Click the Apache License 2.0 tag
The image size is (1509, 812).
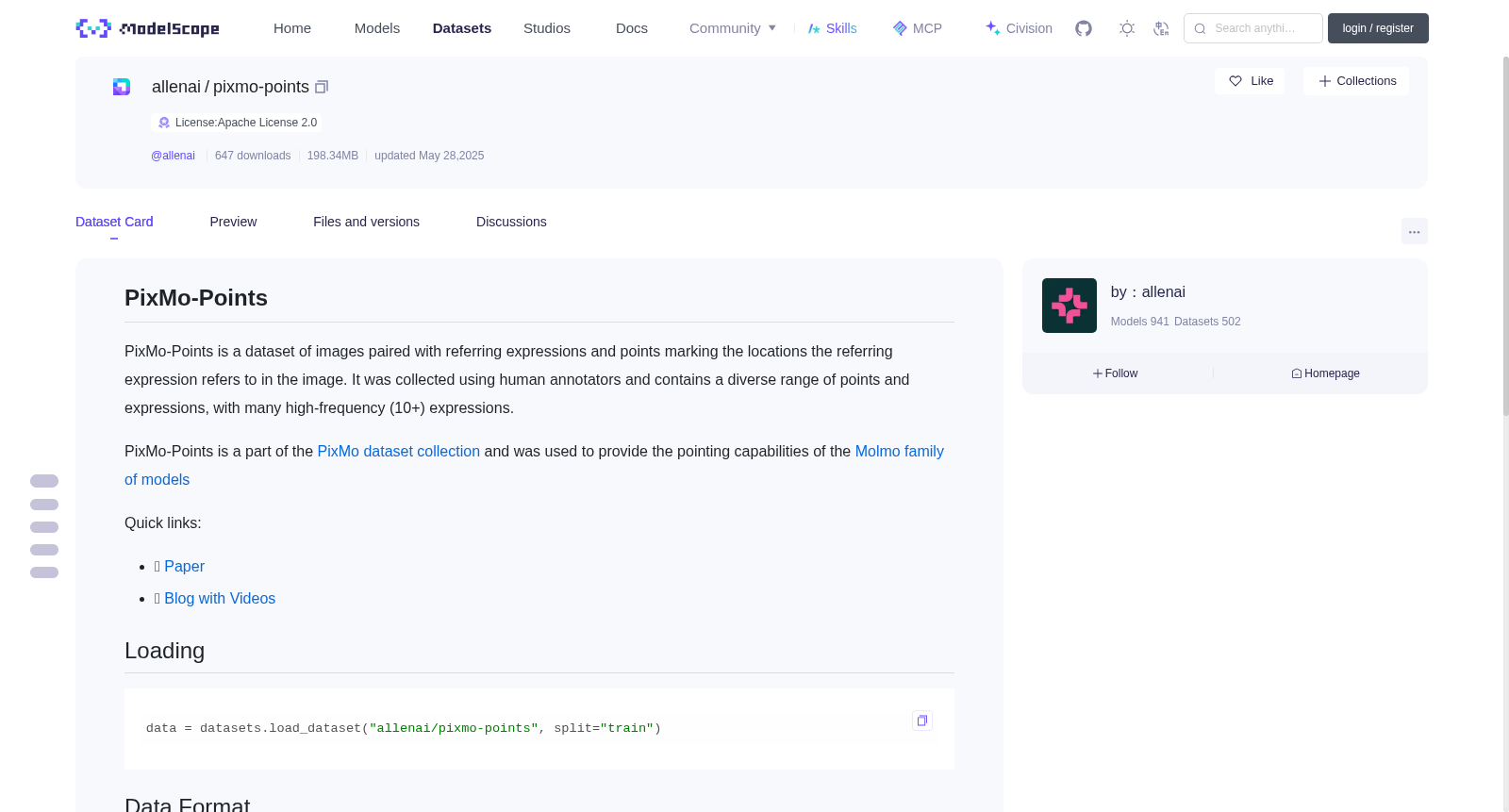[x=237, y=123]
